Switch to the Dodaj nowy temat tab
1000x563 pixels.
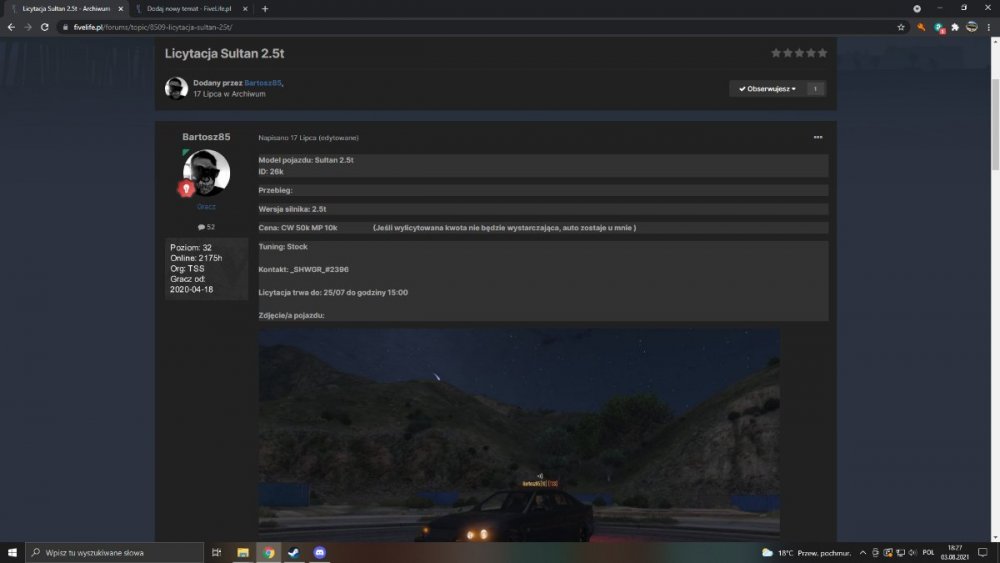point(189,9)
